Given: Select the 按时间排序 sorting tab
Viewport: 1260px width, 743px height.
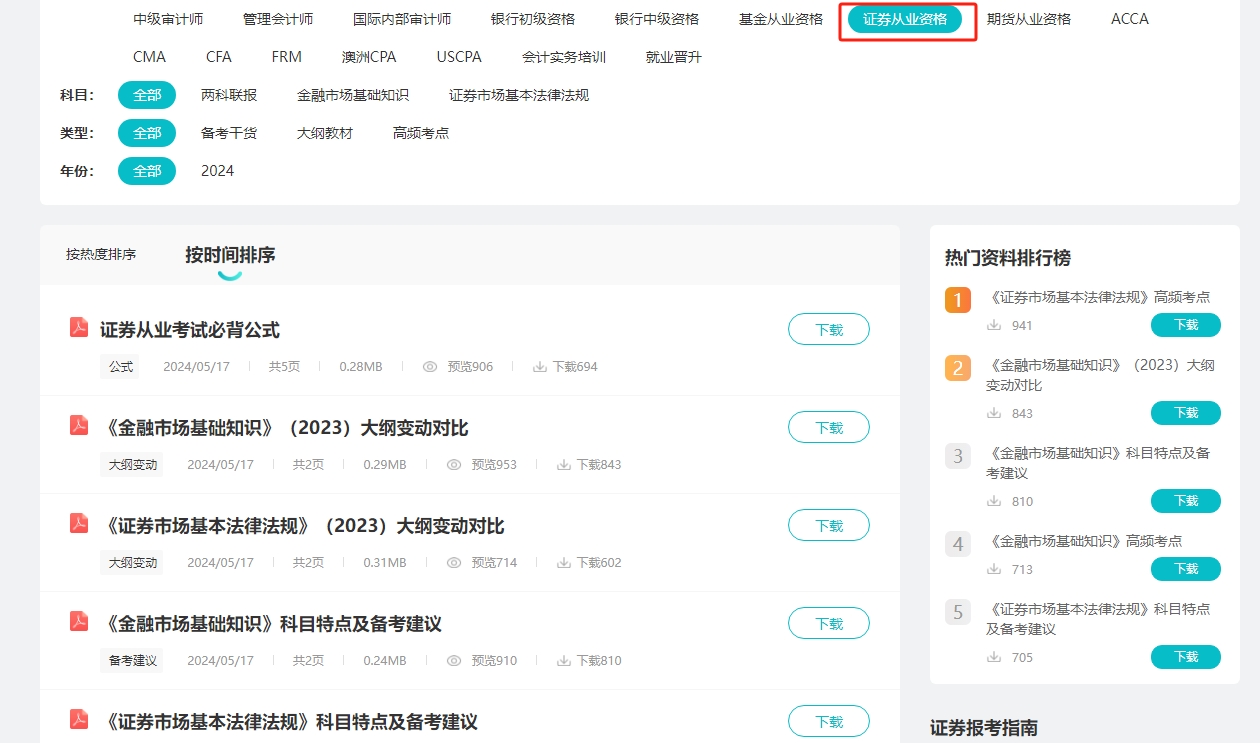Looking at the screenshot, I should point(230,255).
